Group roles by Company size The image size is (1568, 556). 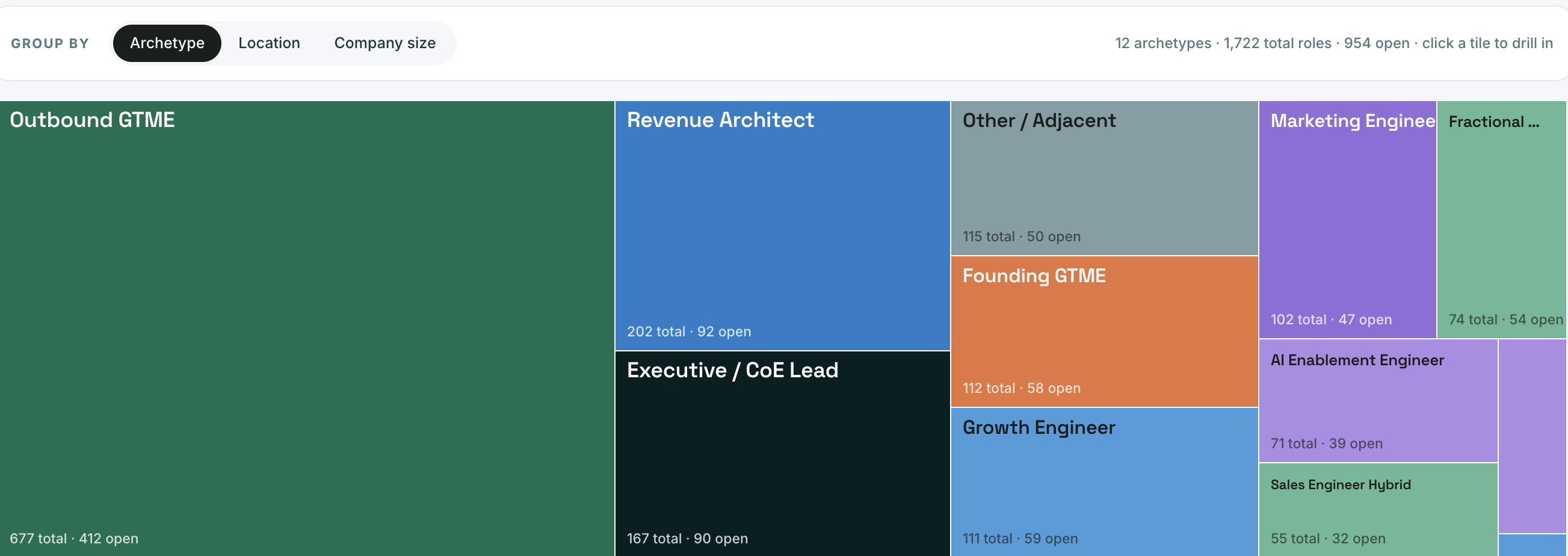tap(384, 43)
